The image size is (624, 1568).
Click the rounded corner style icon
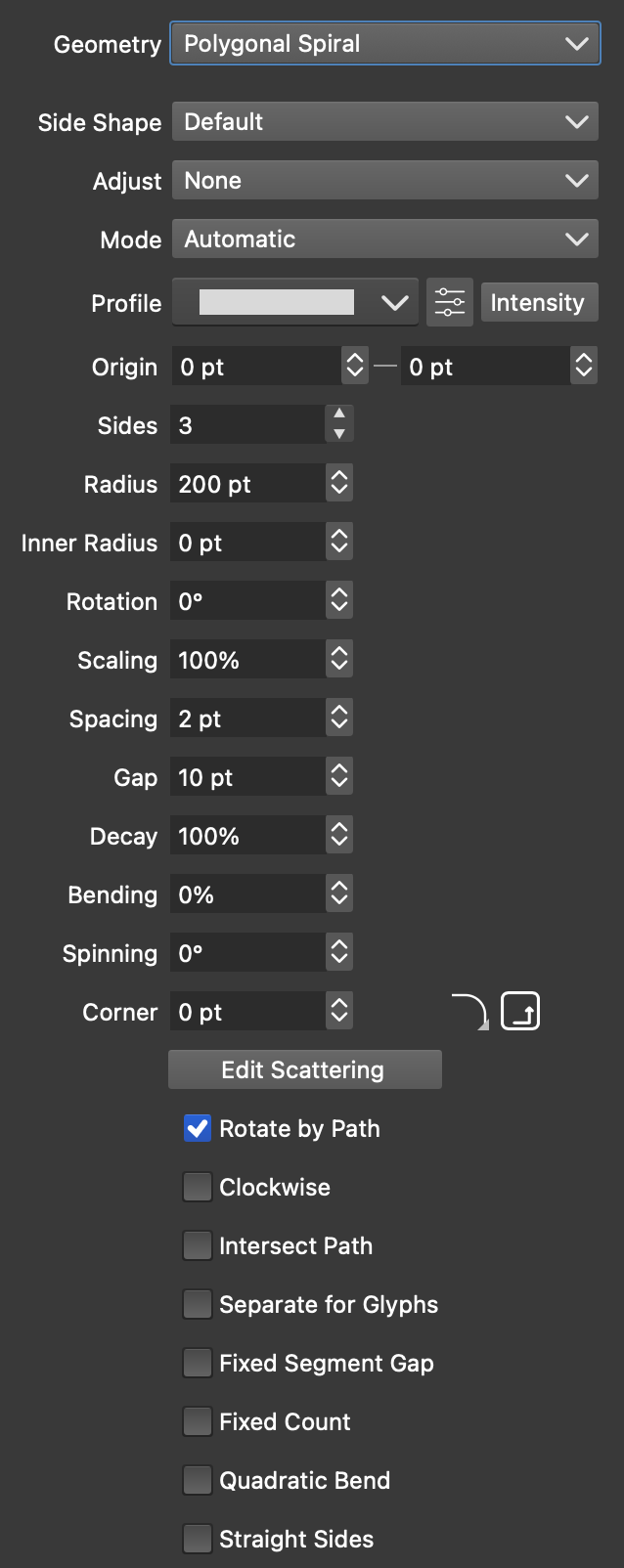click(x=470, y=1011)
